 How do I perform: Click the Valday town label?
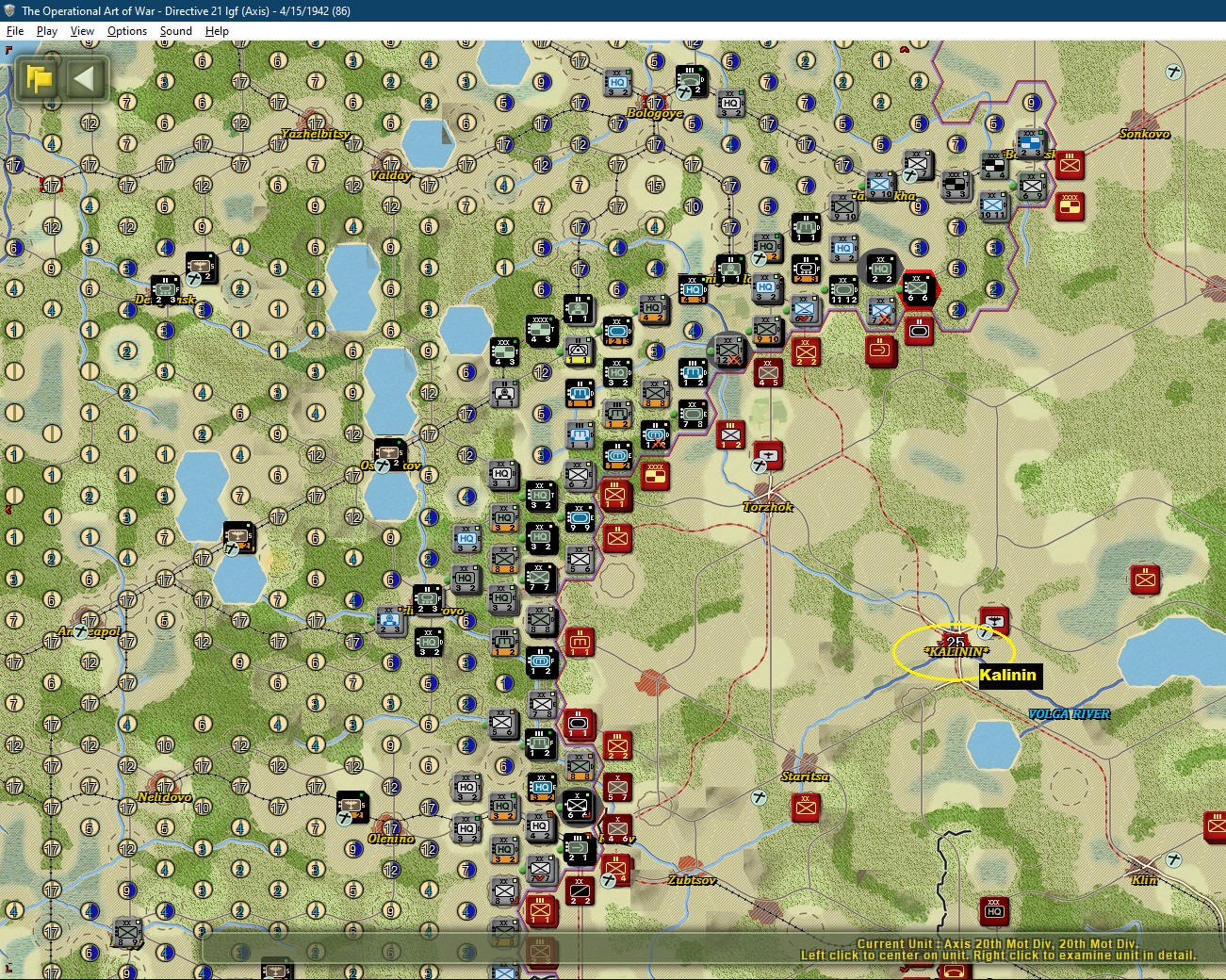coord(391,175)
